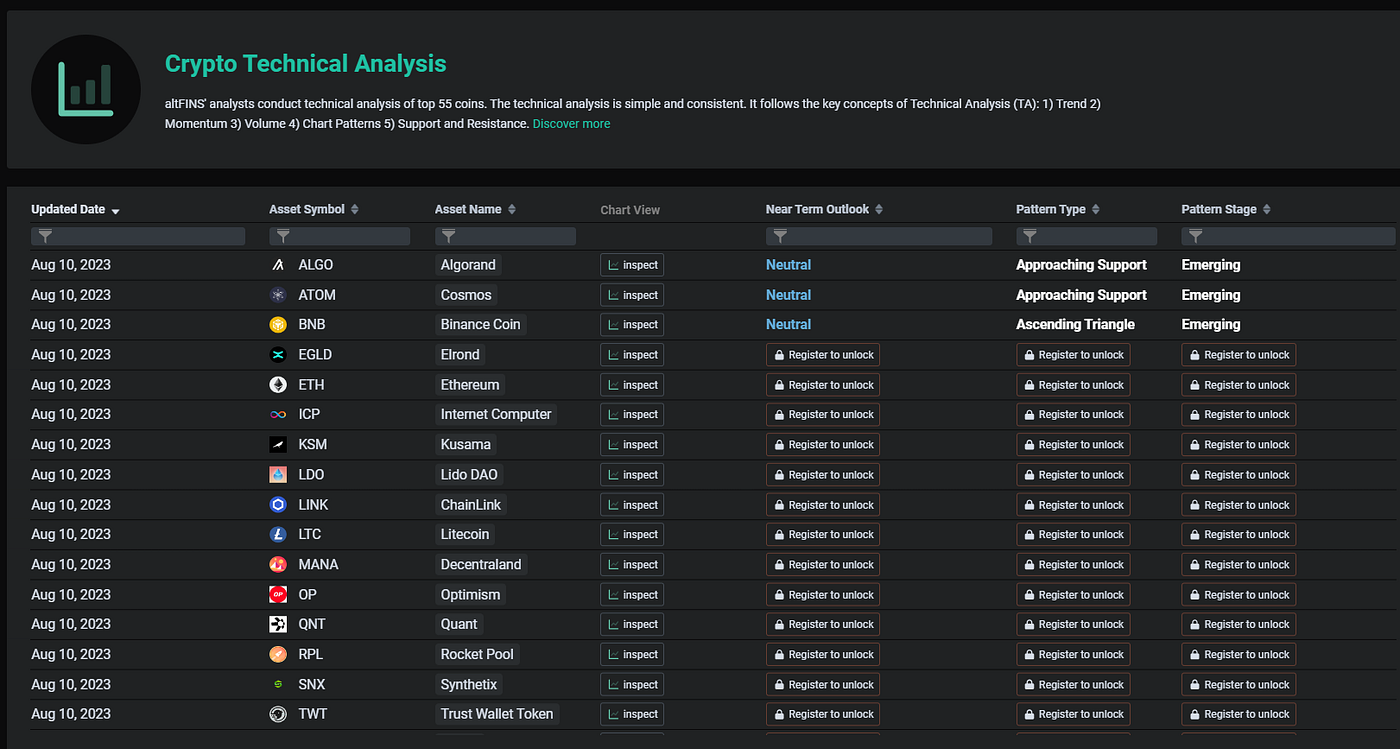Click the RPL coin logo icon
Image resolution: width=1400 pixels, height=749 pixels.
[x=278, y=654]
